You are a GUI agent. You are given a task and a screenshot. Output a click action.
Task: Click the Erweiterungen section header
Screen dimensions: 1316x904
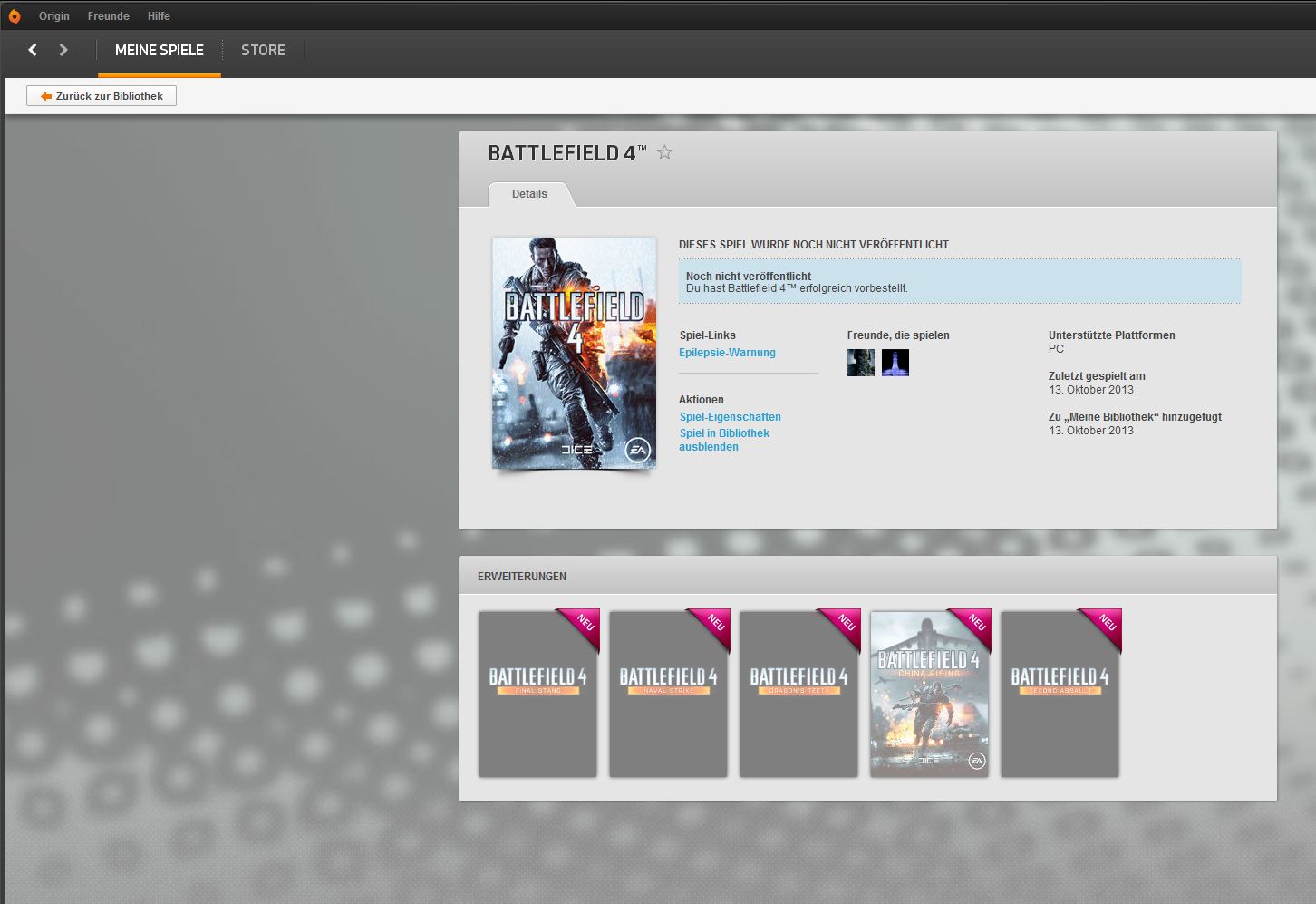(x=522, y=577)
